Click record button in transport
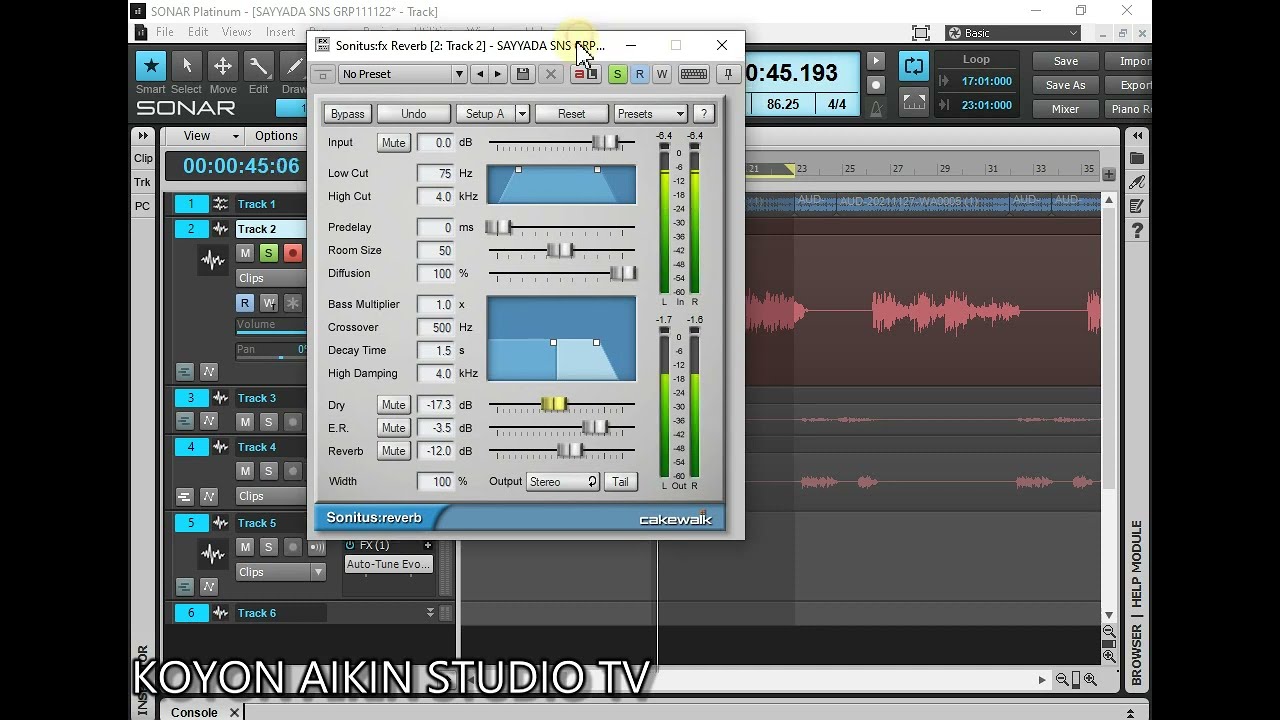 click(x=876, y=85)
